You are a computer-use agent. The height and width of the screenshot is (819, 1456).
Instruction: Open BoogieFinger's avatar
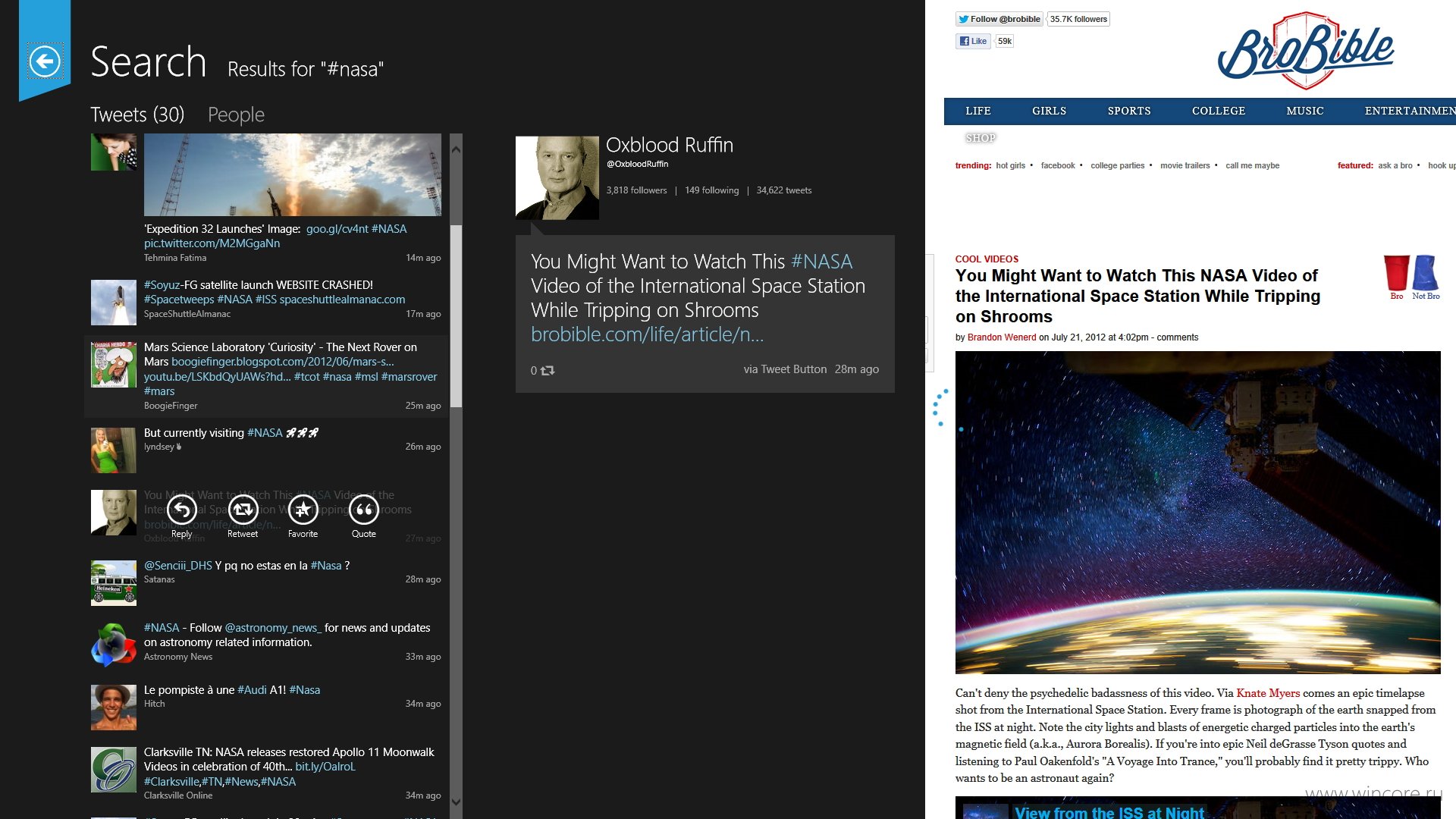pos(114,365)
